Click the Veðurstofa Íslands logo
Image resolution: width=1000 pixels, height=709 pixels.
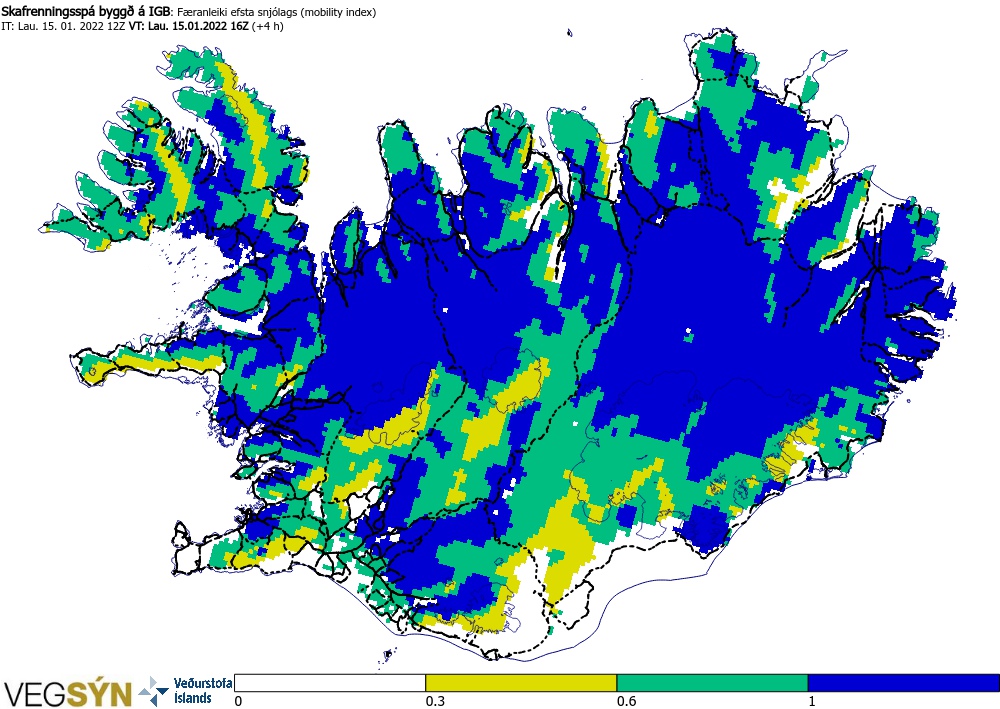point(186,691)
